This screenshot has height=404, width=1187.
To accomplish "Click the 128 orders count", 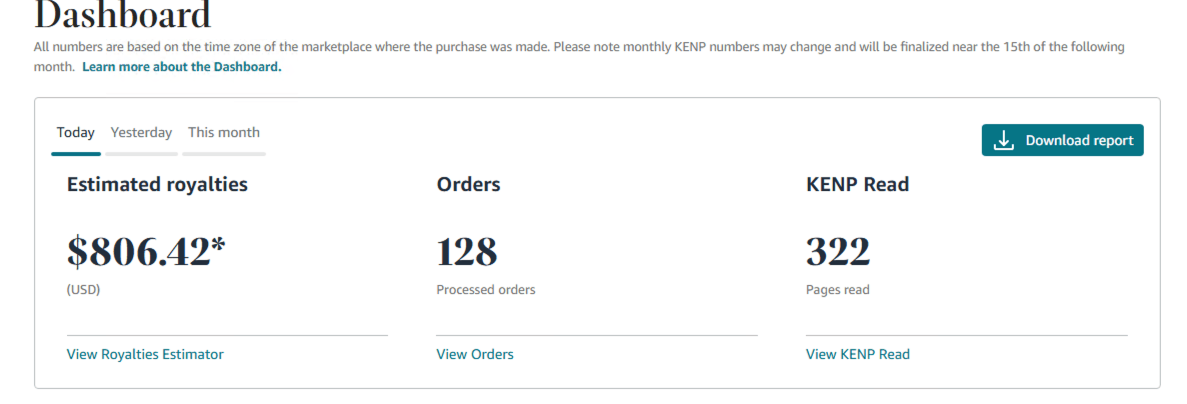I will (466, 251).
